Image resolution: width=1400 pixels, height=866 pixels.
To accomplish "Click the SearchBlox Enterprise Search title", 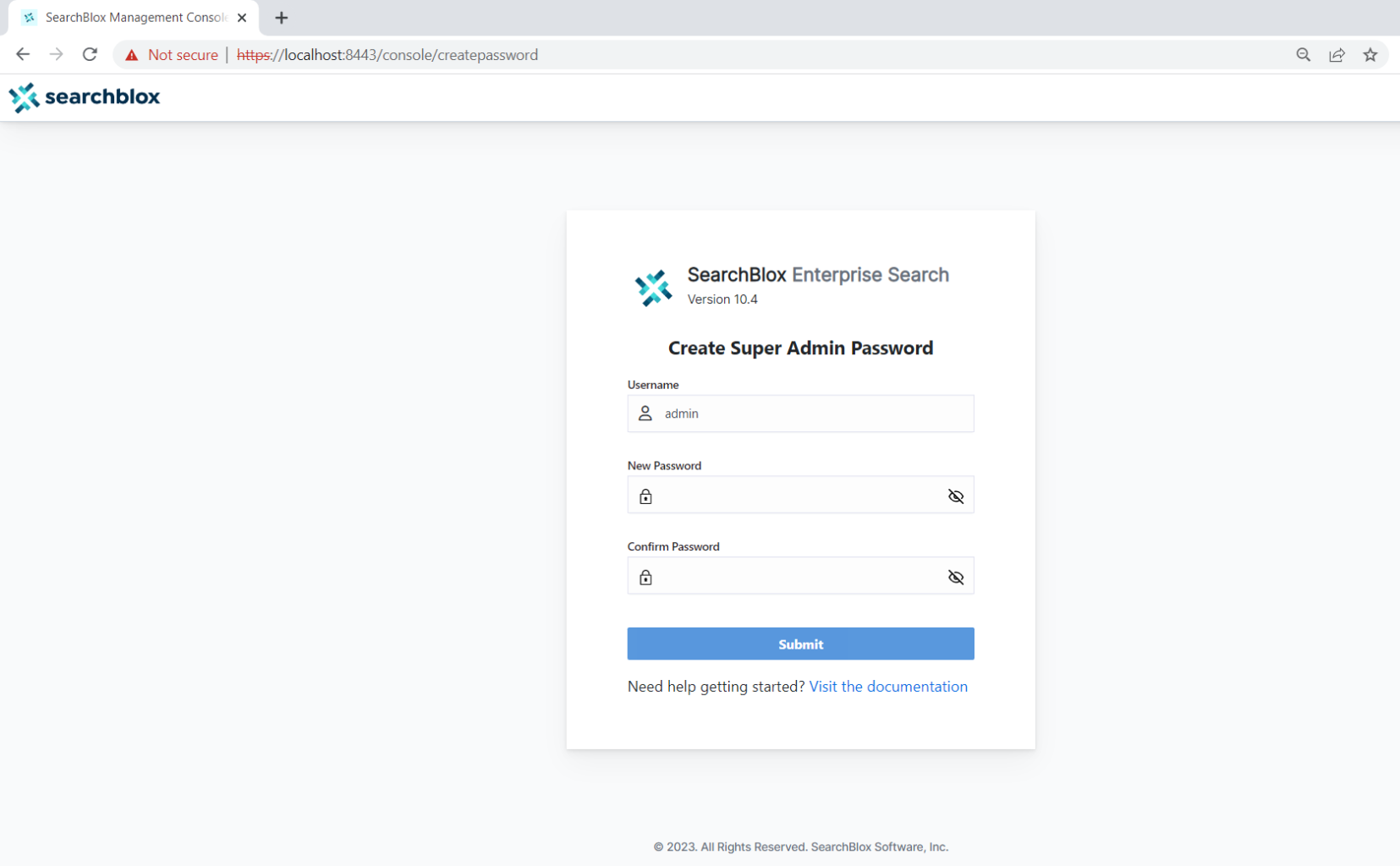I will click(818, 275).
